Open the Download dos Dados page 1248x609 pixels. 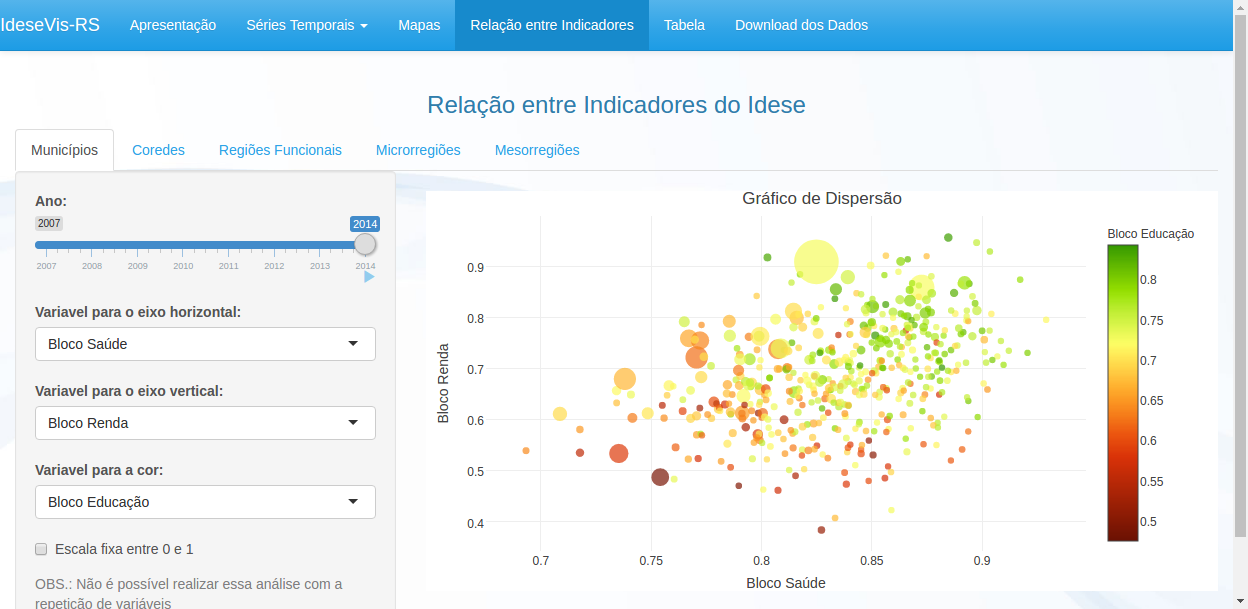point(801,24)
